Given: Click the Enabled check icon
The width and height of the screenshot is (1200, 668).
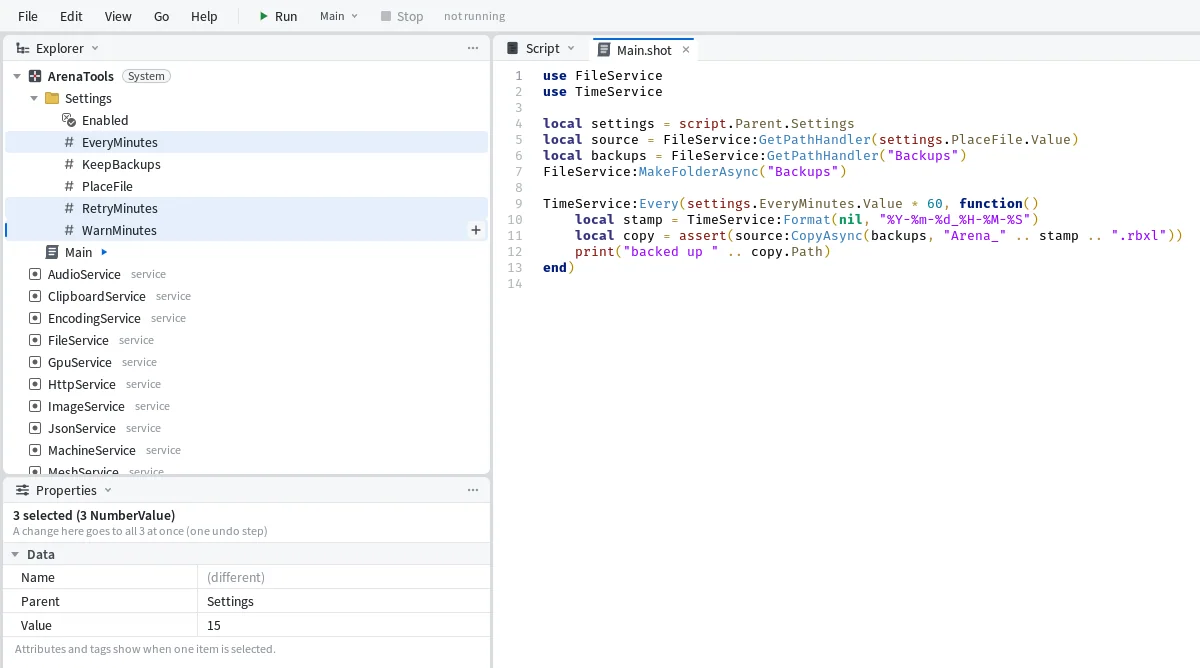Looking at the screenshot, I should coord(69,120).
